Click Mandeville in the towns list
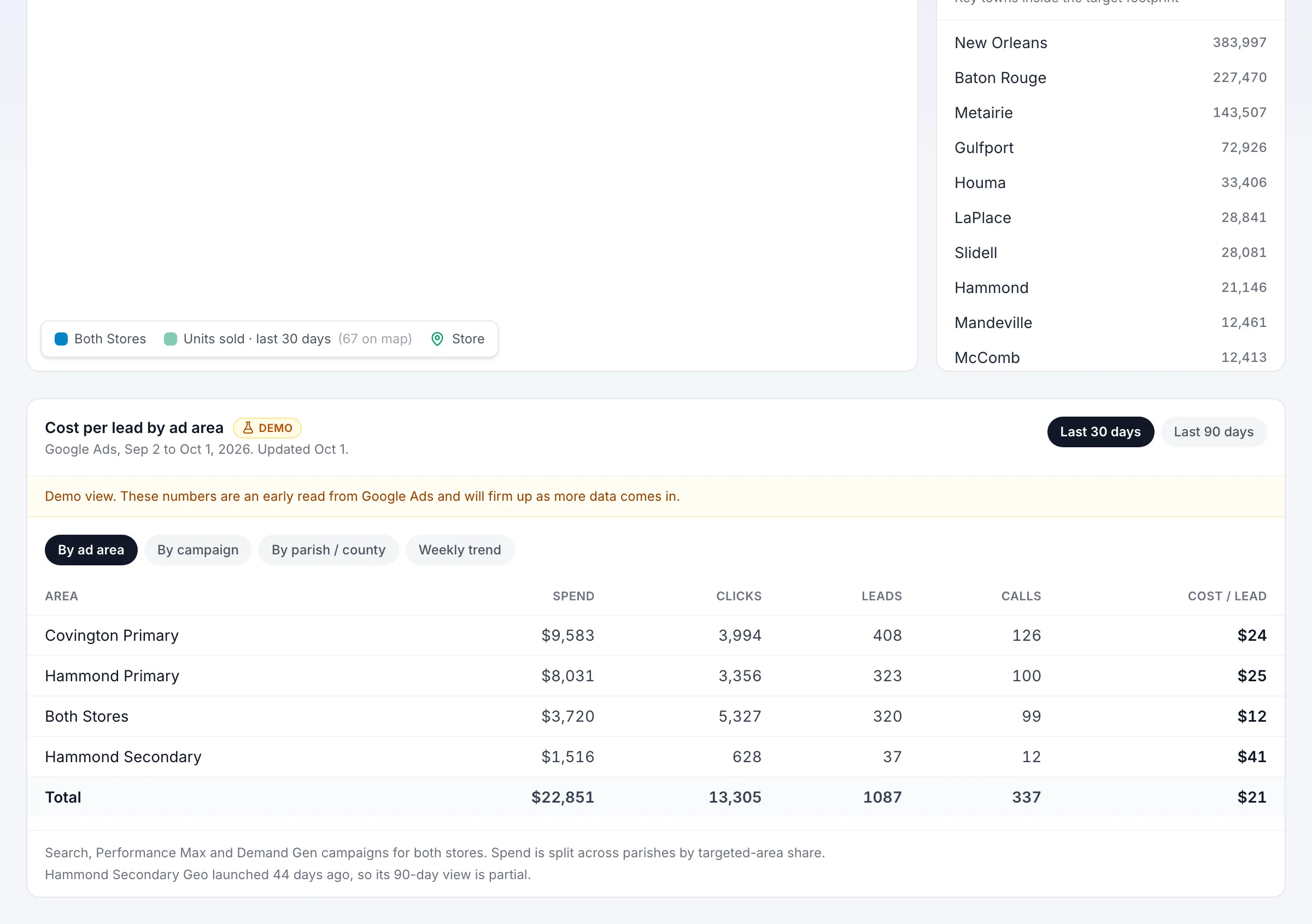 [x=993, y=323]
